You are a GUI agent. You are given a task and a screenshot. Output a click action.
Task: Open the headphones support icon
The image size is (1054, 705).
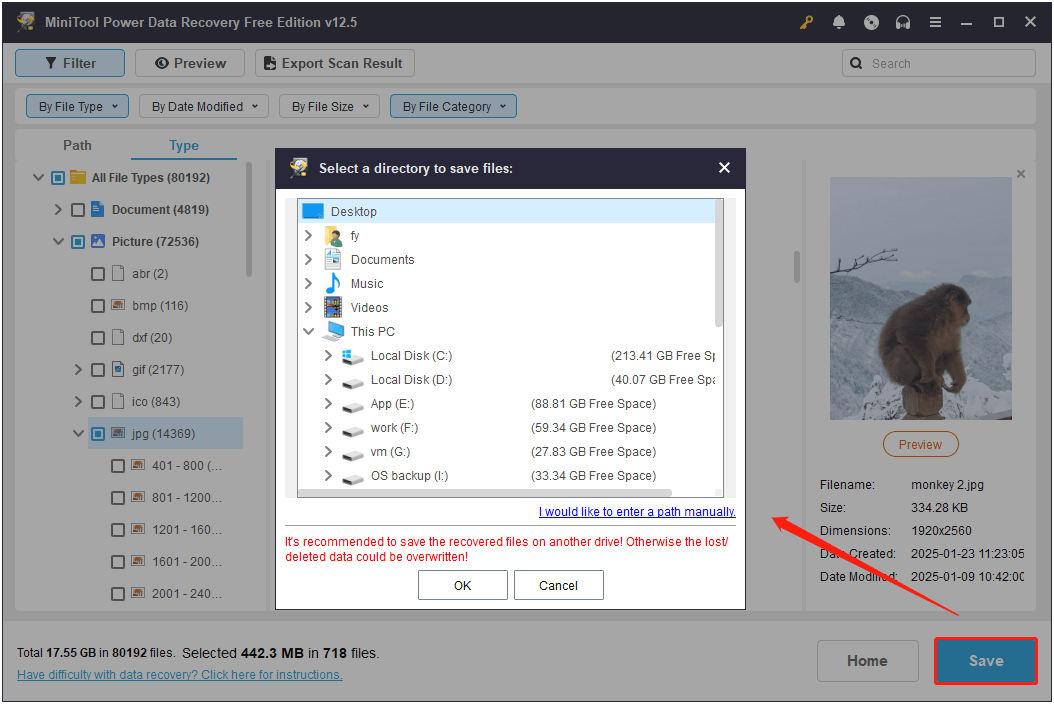pyautogui.click(x=903, y=22)
